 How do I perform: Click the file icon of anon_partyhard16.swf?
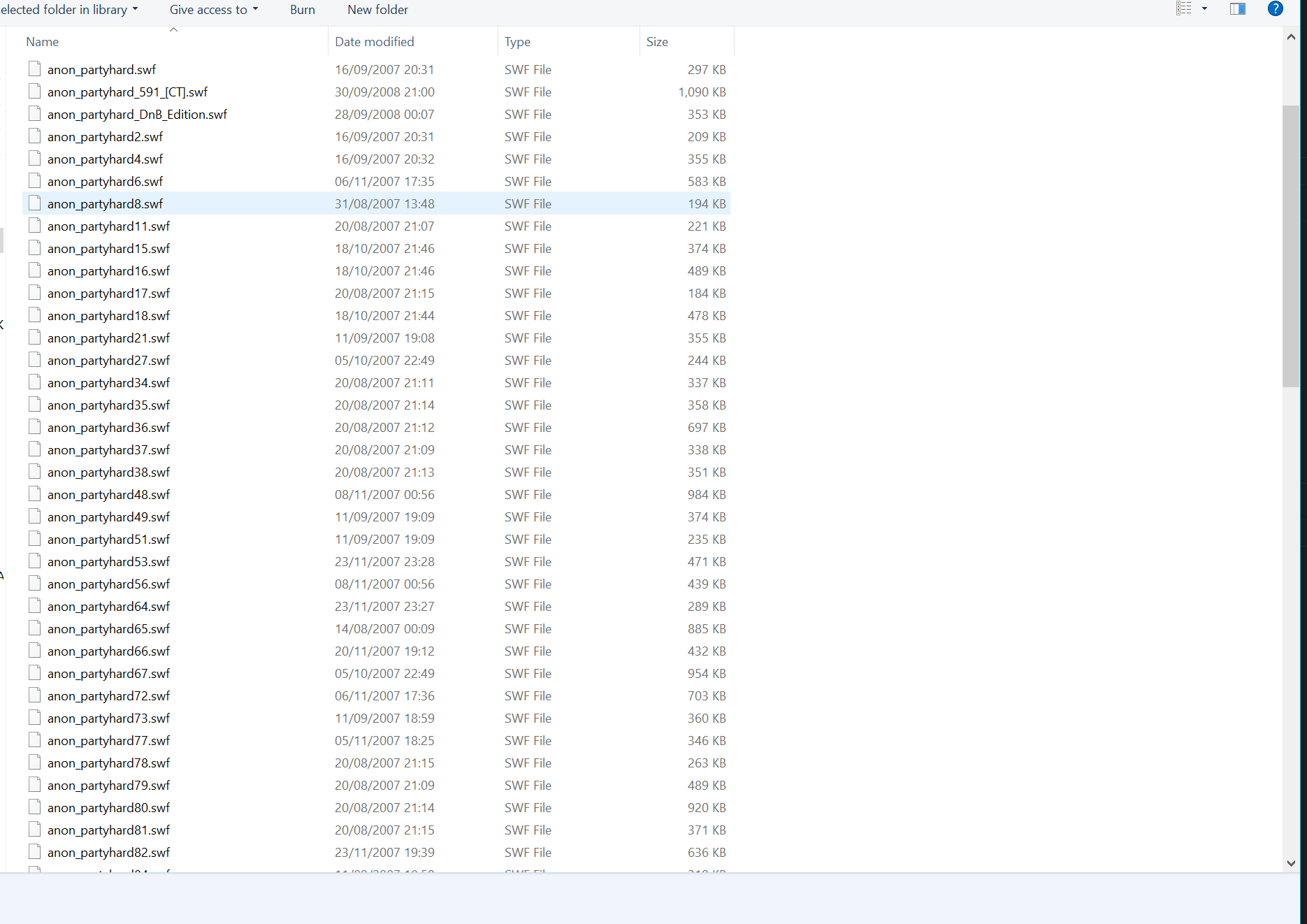(34, 270)
